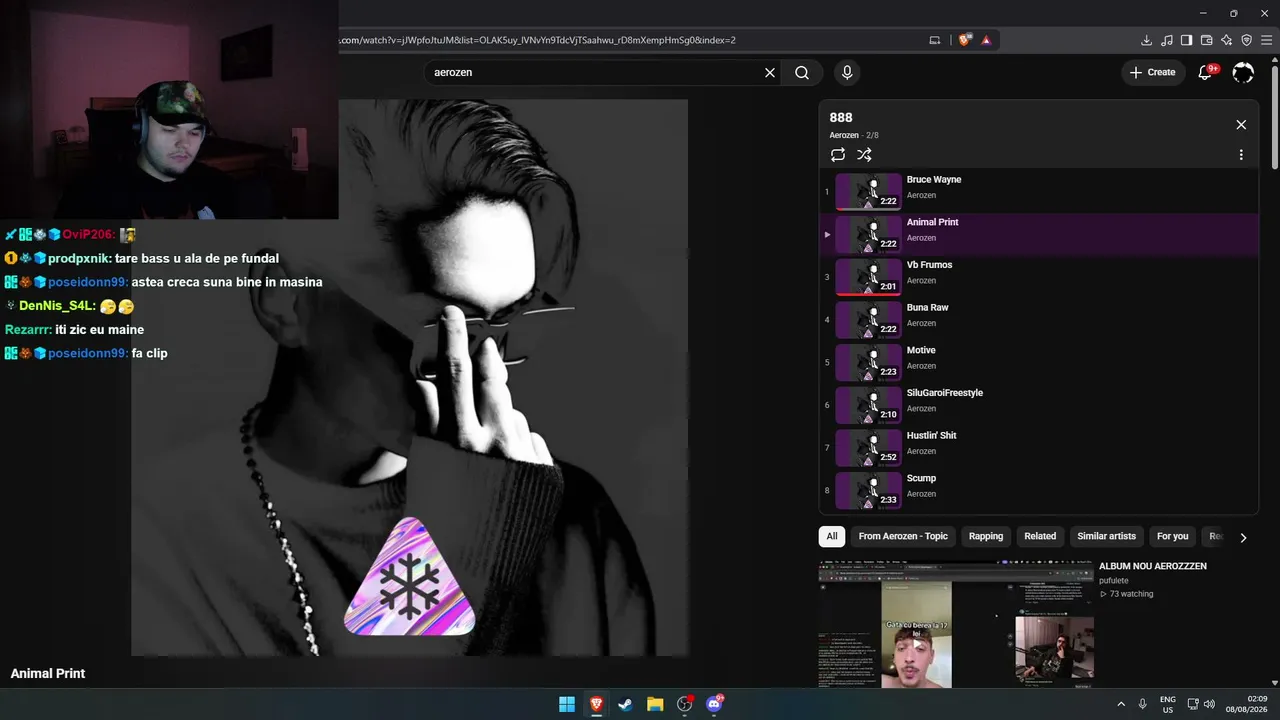
Task: Play the Scump track
Action: click(1039, 490)
